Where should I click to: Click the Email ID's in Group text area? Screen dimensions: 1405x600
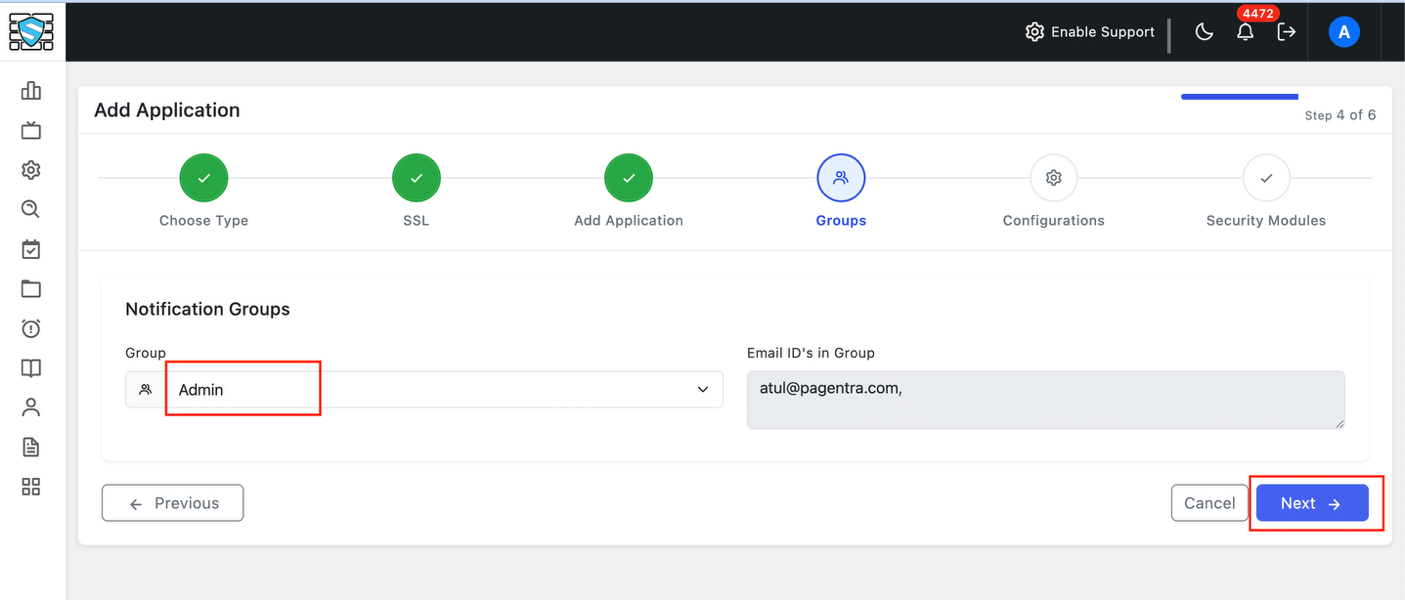[x=1046, y=400]
